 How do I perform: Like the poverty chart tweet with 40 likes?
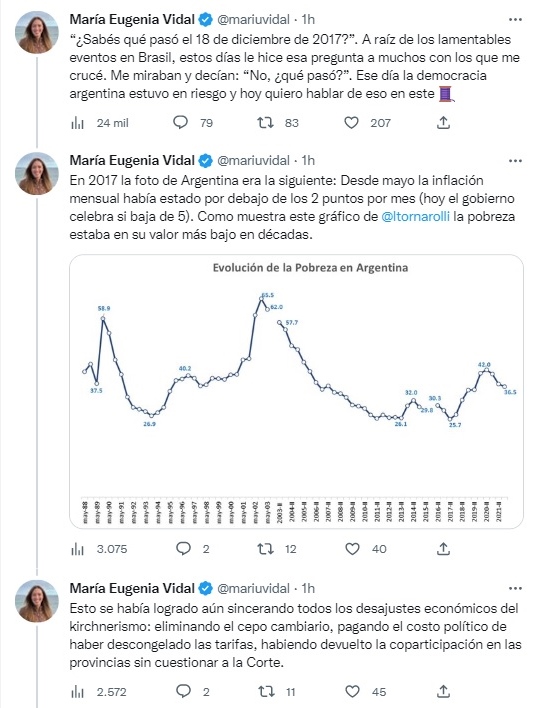pos(352,549)
